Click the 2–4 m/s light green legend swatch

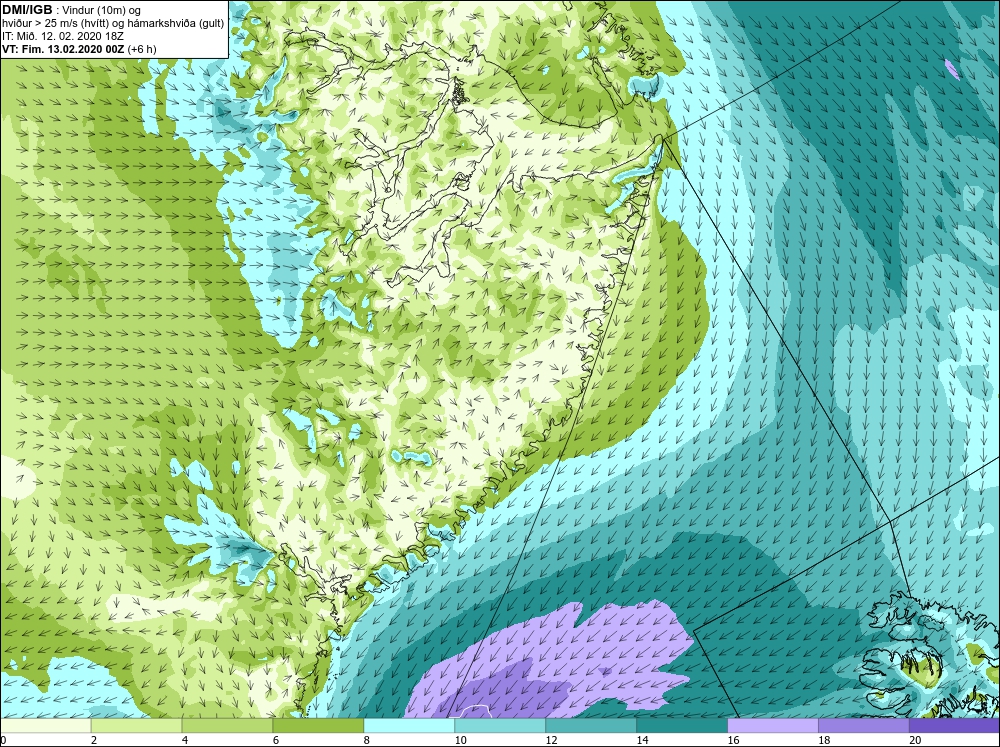pyautogui.click(x=136, y=726)
